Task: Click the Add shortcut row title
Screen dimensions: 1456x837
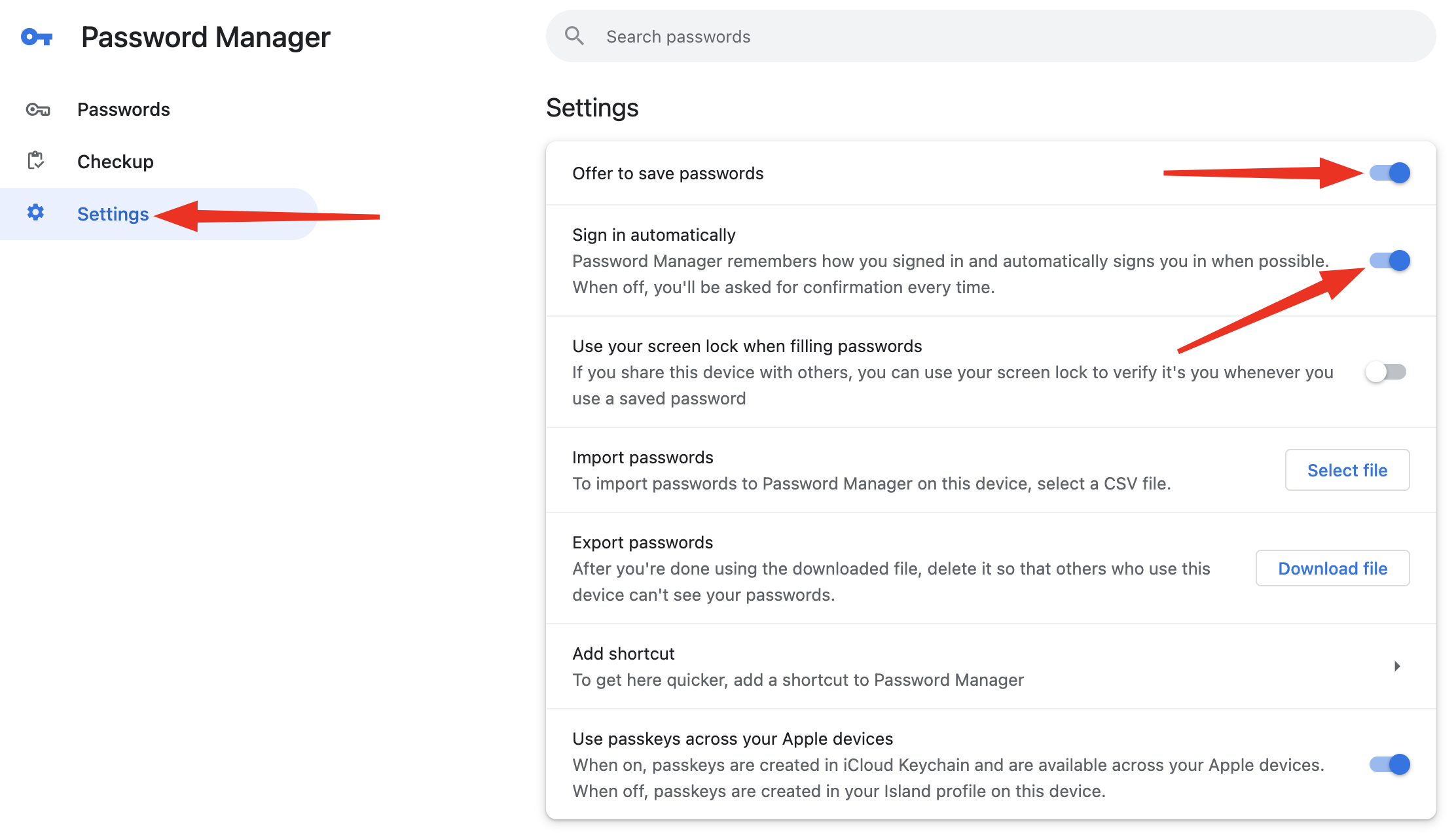Action: (623, 654)
